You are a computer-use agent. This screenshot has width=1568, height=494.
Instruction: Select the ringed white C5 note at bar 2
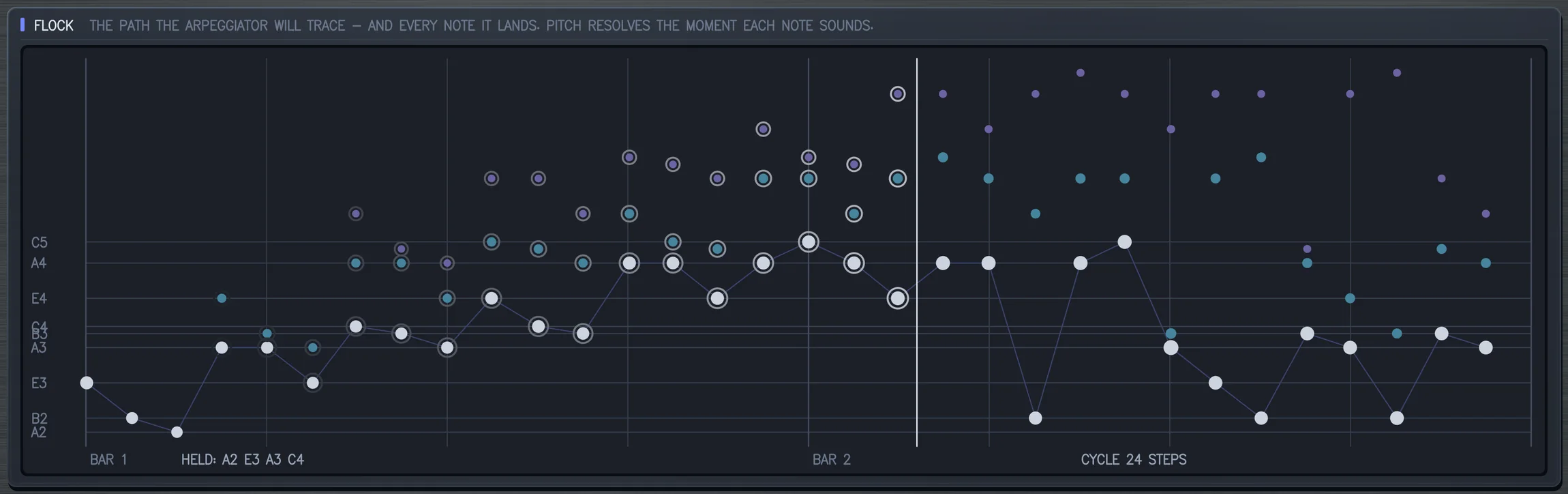(809, 242)
